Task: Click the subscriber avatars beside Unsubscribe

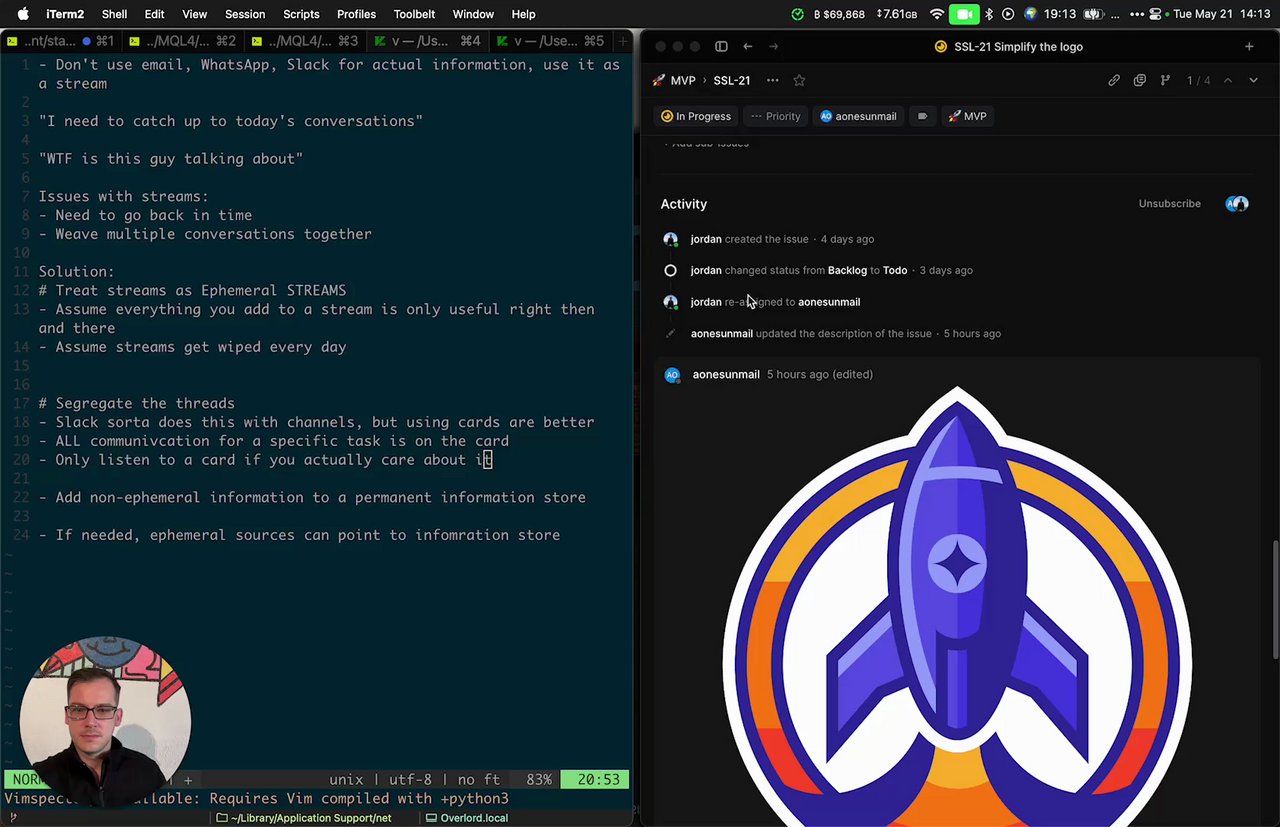Action: tap(1237, 204)
